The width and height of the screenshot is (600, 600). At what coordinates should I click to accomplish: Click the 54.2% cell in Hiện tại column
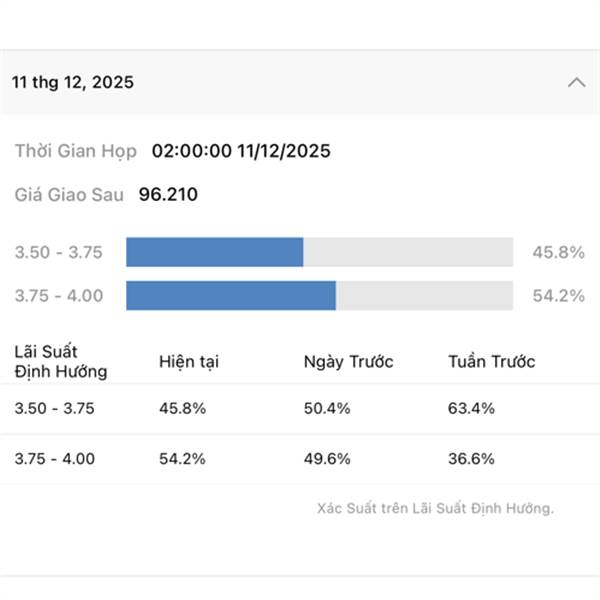tap(182, 459)
